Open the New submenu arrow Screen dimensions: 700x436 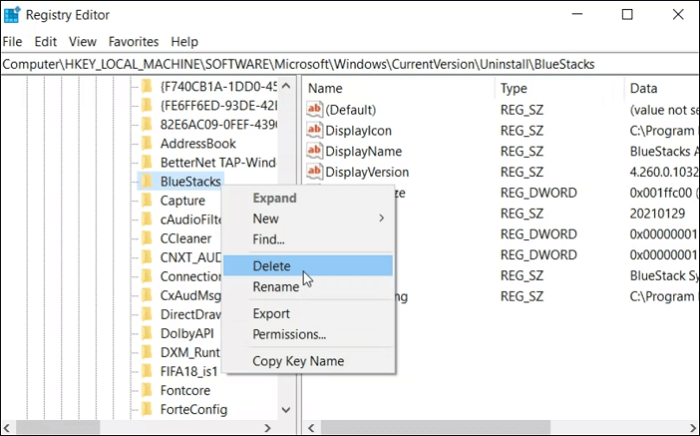tap(380, 218)
